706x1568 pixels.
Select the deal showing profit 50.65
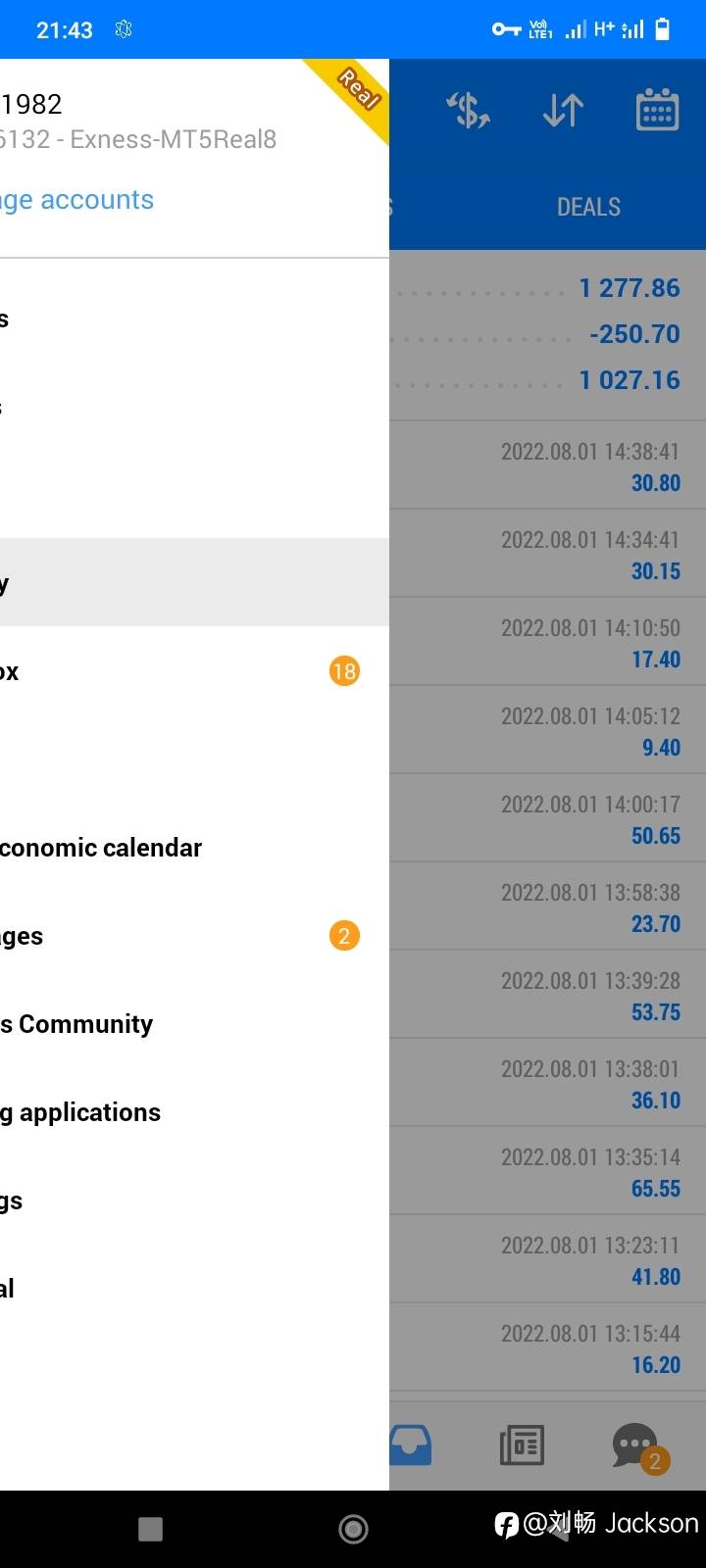547,818
